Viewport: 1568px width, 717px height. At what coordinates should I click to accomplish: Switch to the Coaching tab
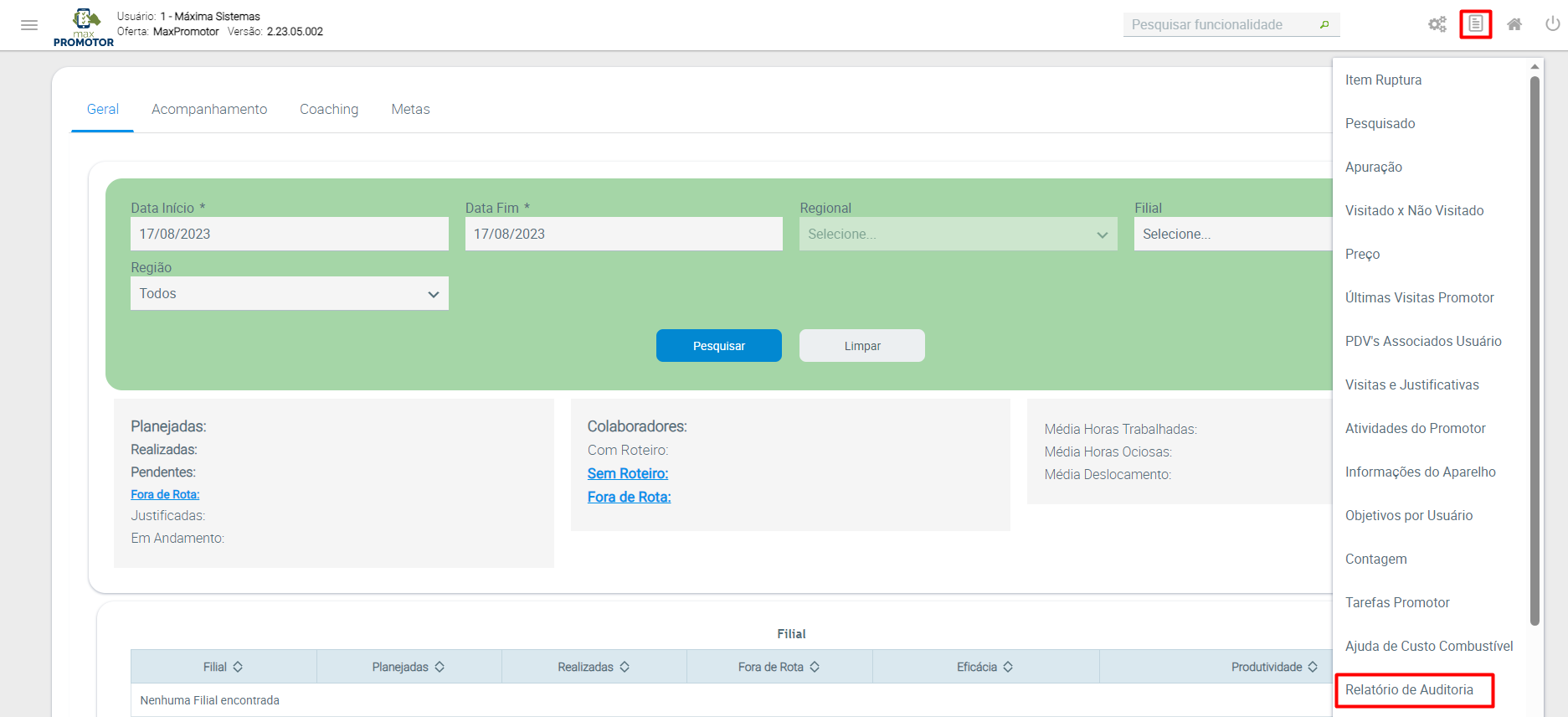pyautogui.click(x=329, y=110)
